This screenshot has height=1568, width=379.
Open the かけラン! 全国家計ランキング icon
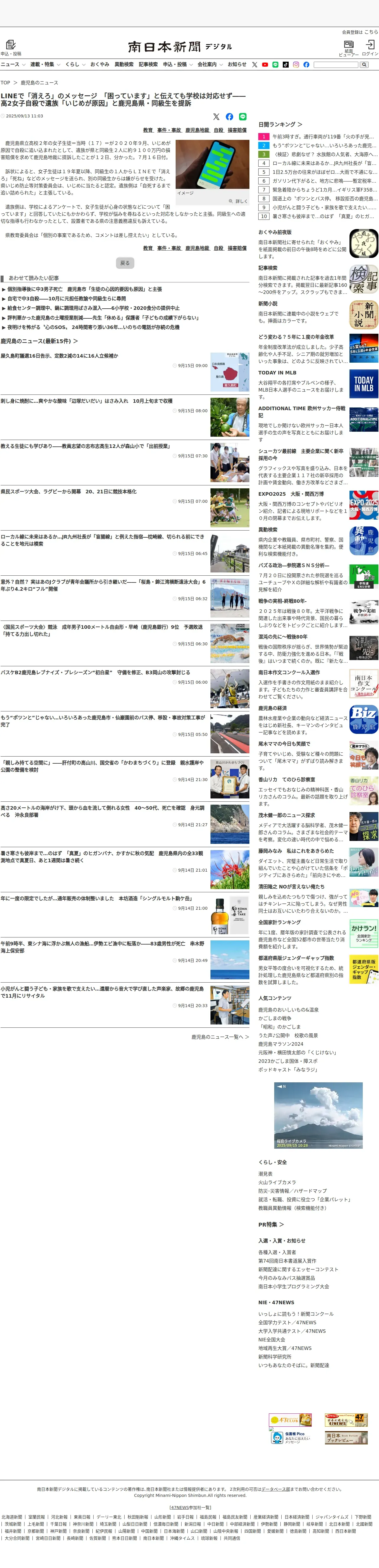click(x=364, y=934)
